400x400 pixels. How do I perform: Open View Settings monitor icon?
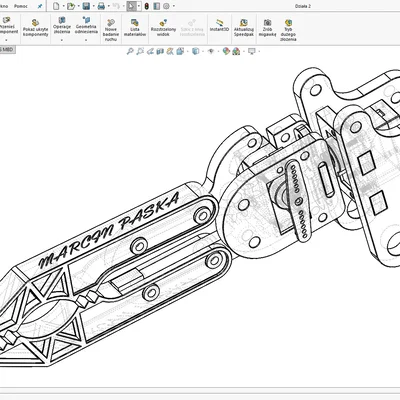tap(252, 51)
